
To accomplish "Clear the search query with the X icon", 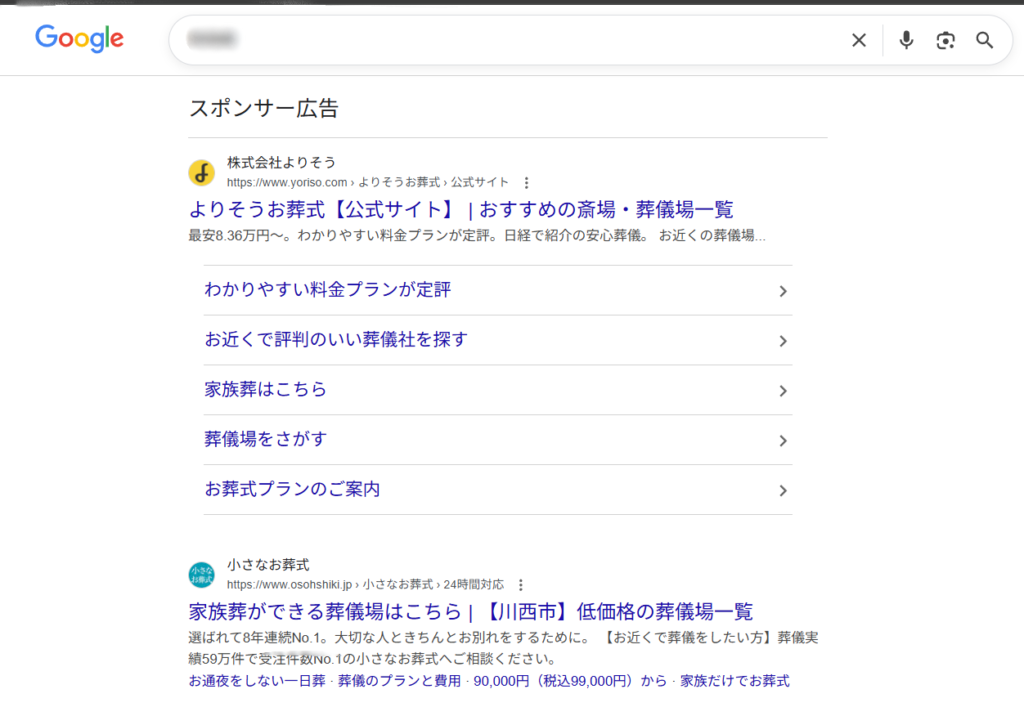I will point(858,40).
